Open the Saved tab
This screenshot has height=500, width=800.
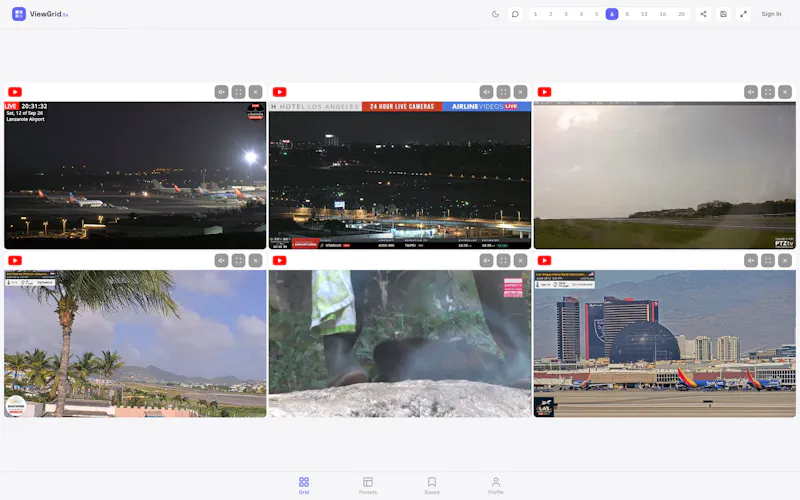coord(432,485)
